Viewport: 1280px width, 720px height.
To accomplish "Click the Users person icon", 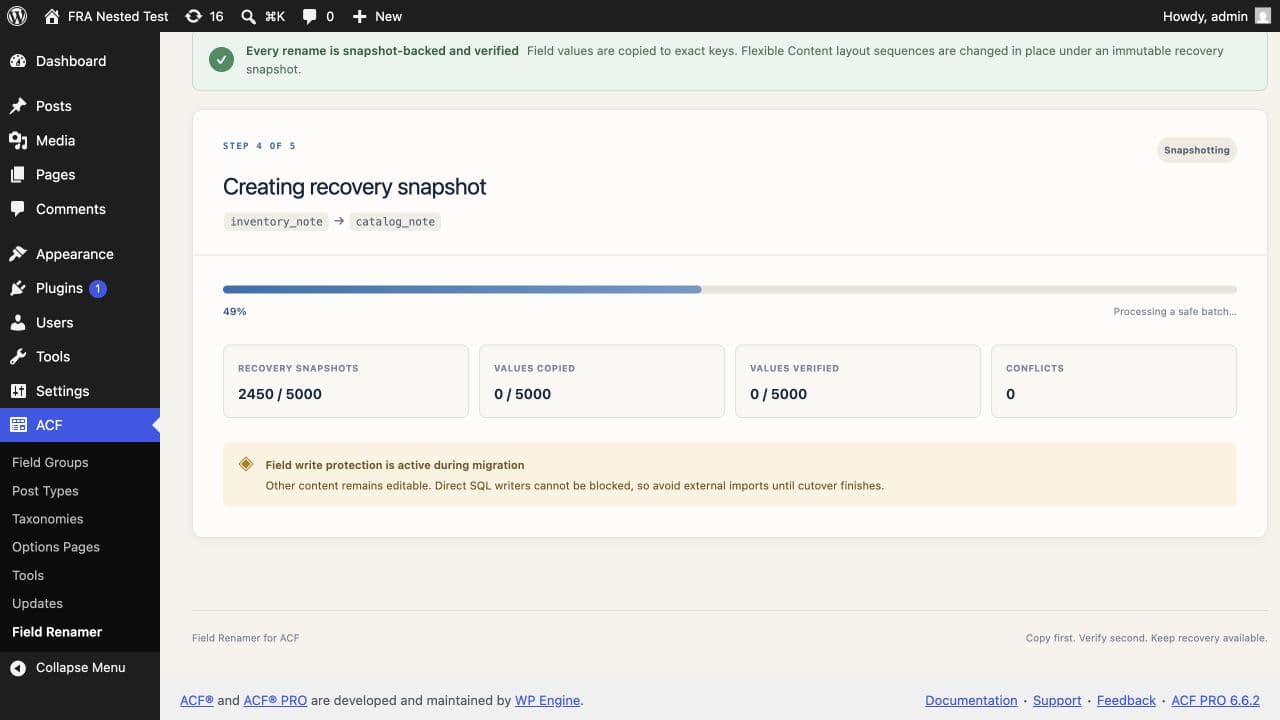I will [x=18, y=323].
